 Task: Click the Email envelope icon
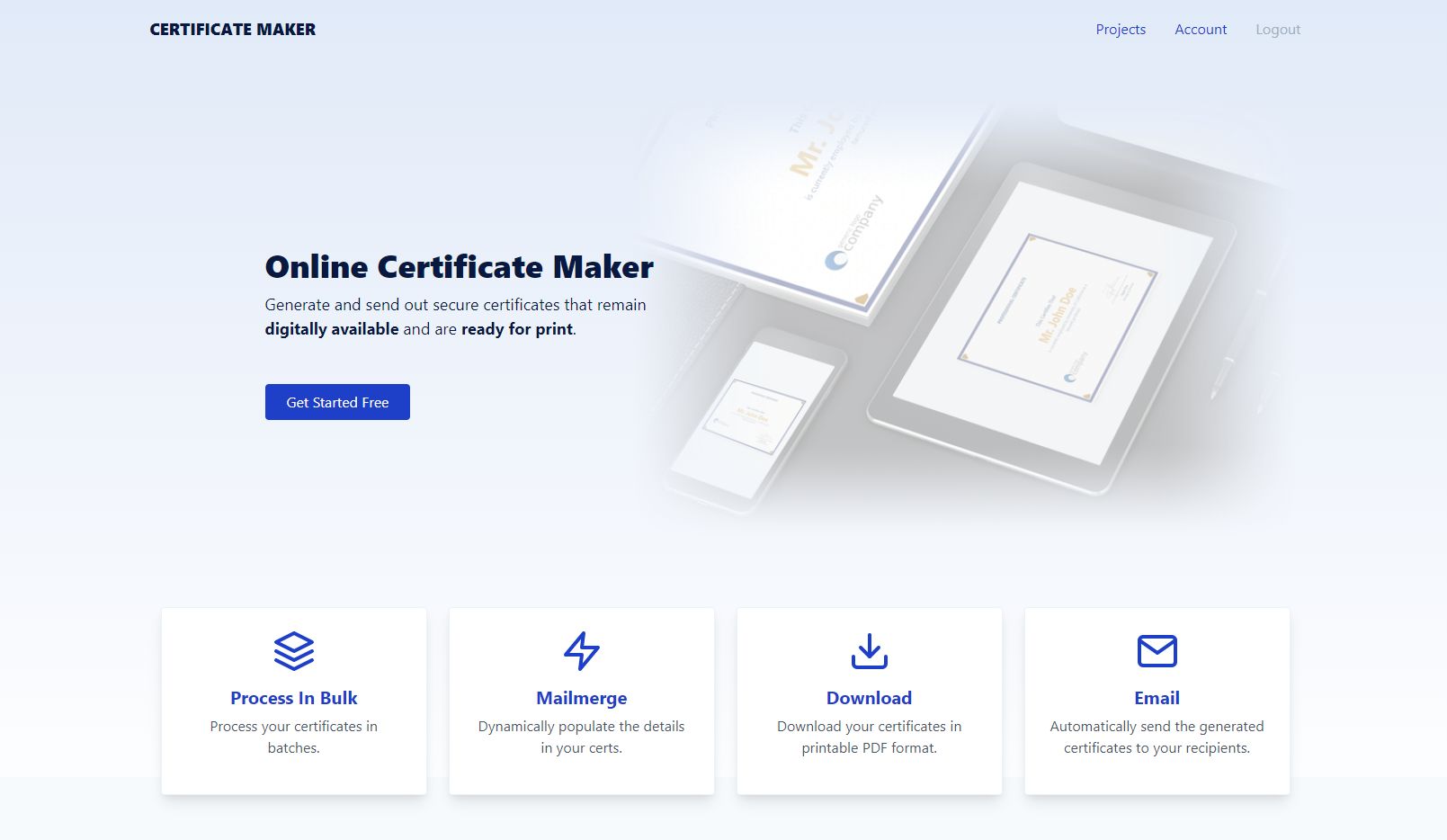pyautogui.click(x=1157, y=651)
